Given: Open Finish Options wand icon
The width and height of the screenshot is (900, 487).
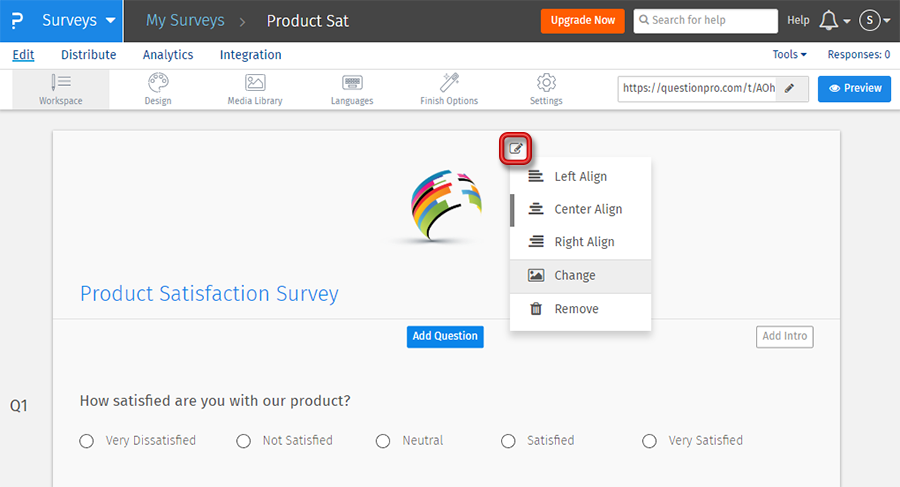Looking at the screenshot, I should tap(449, 83).
